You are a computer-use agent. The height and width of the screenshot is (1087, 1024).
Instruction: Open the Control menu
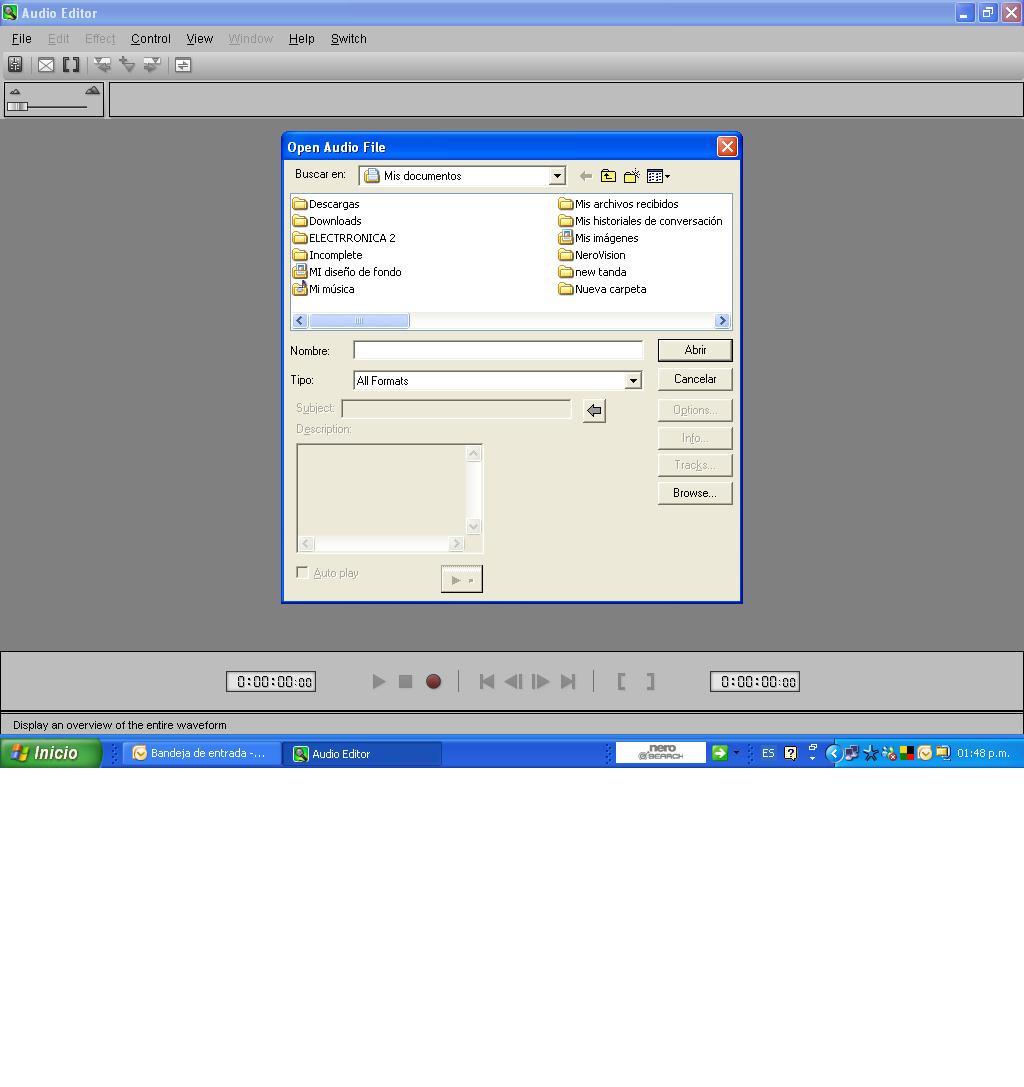150,39
